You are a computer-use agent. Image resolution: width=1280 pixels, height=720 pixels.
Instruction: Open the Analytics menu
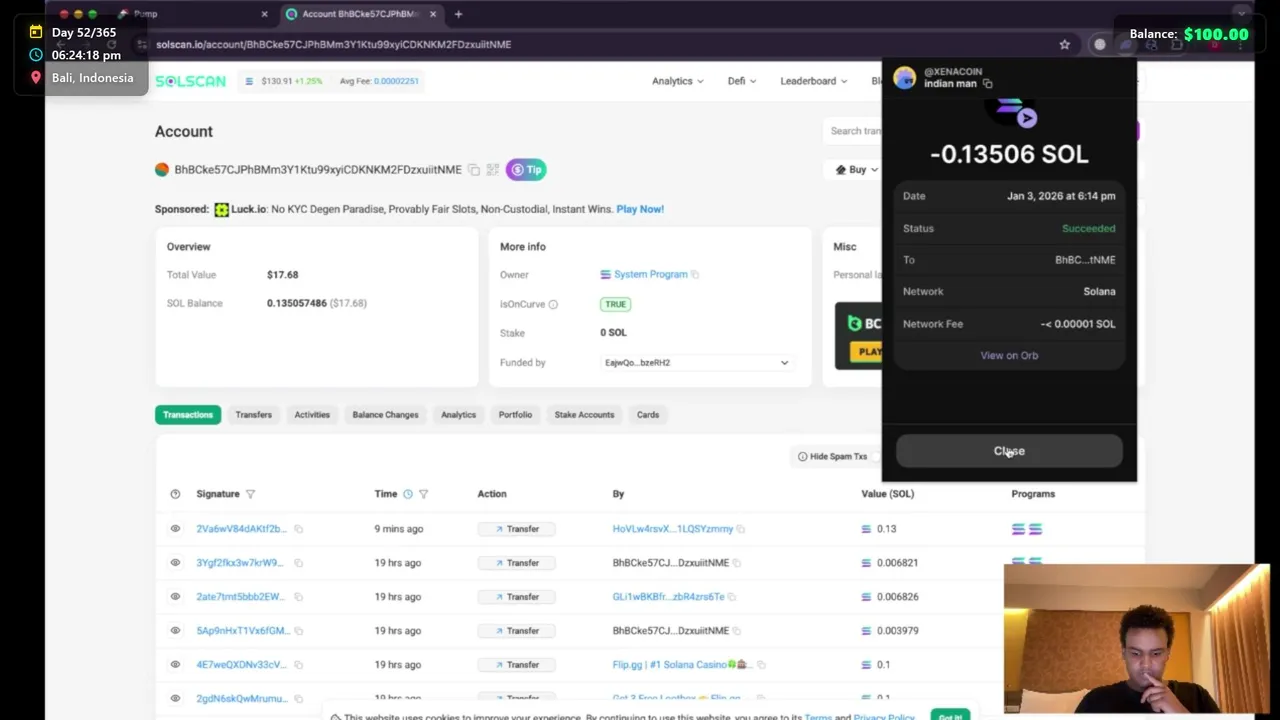(x=677, y=81)
